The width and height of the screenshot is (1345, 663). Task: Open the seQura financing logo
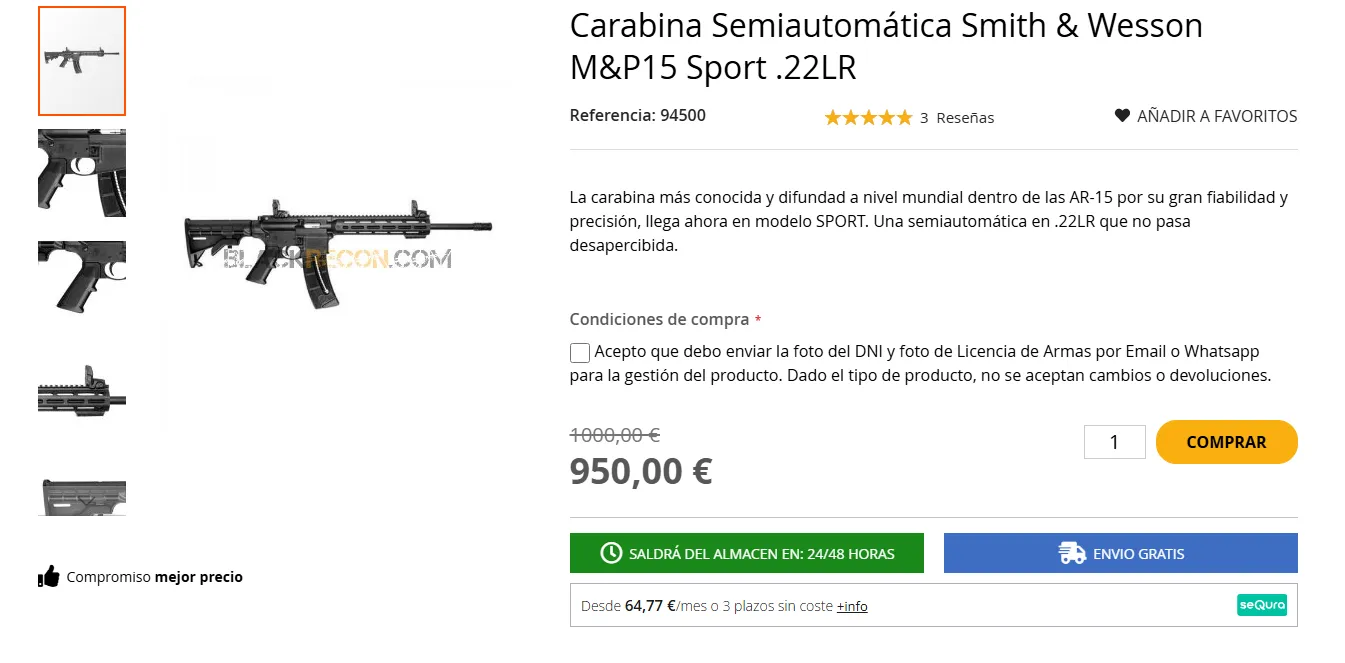tap(1261, 605)
